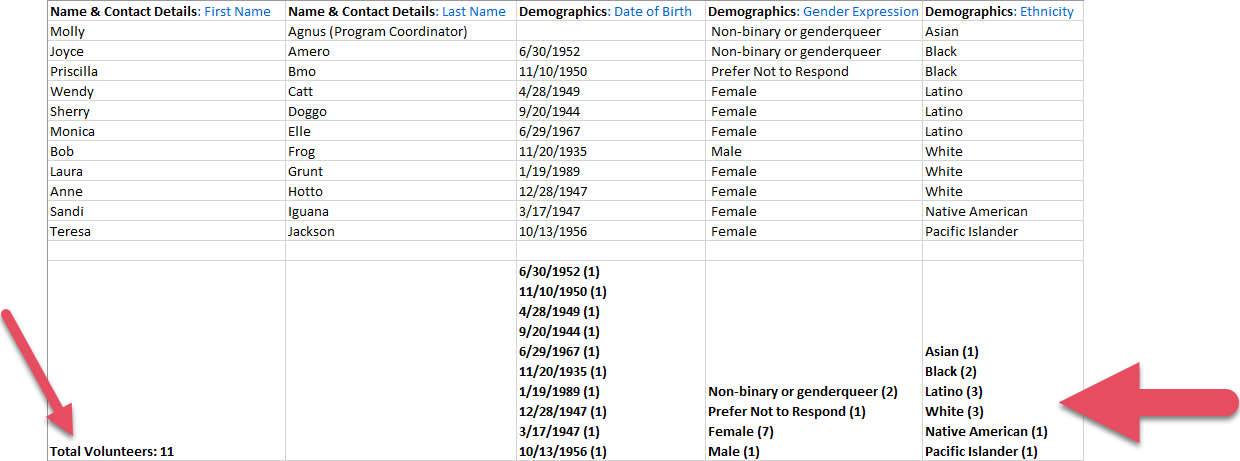Select the 'Catt' last name cell
The height and width of the screenshot is (461, 1240).
(x=401, y=91)
